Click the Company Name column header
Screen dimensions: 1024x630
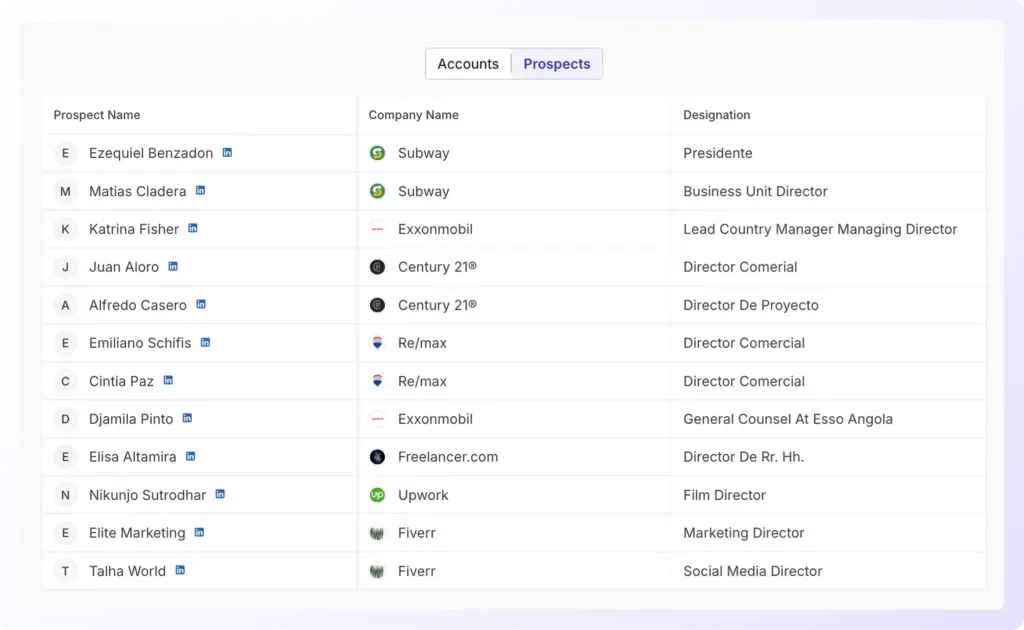[x=413, y=115]
